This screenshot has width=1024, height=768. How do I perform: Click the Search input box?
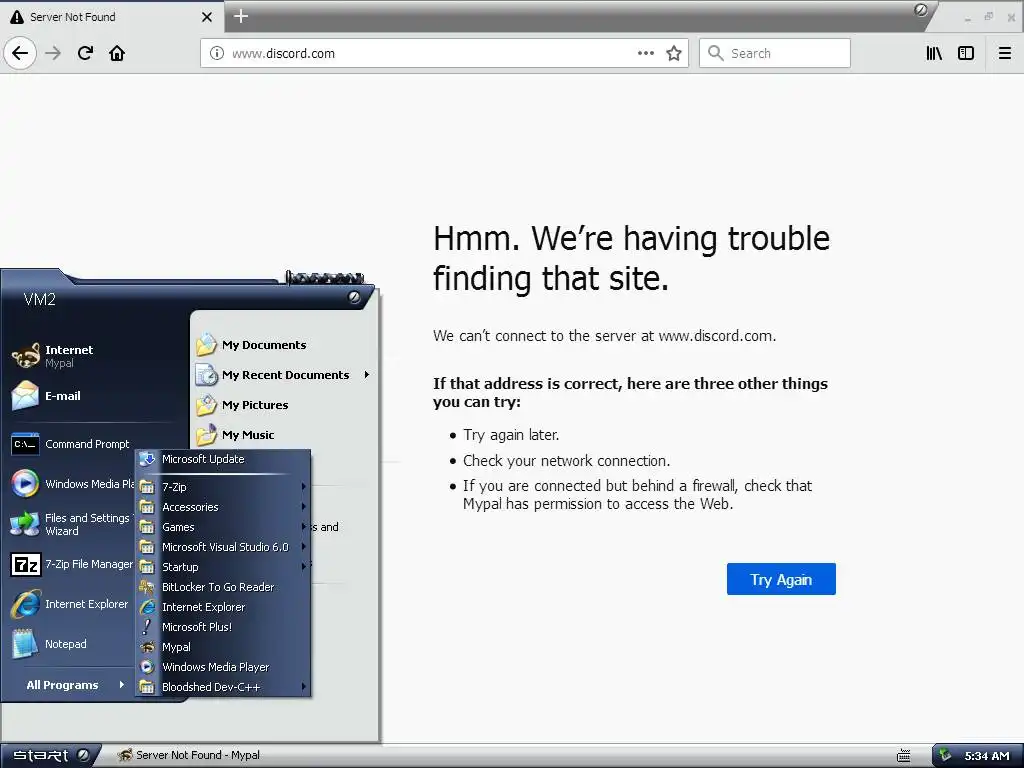coord(775,54)
